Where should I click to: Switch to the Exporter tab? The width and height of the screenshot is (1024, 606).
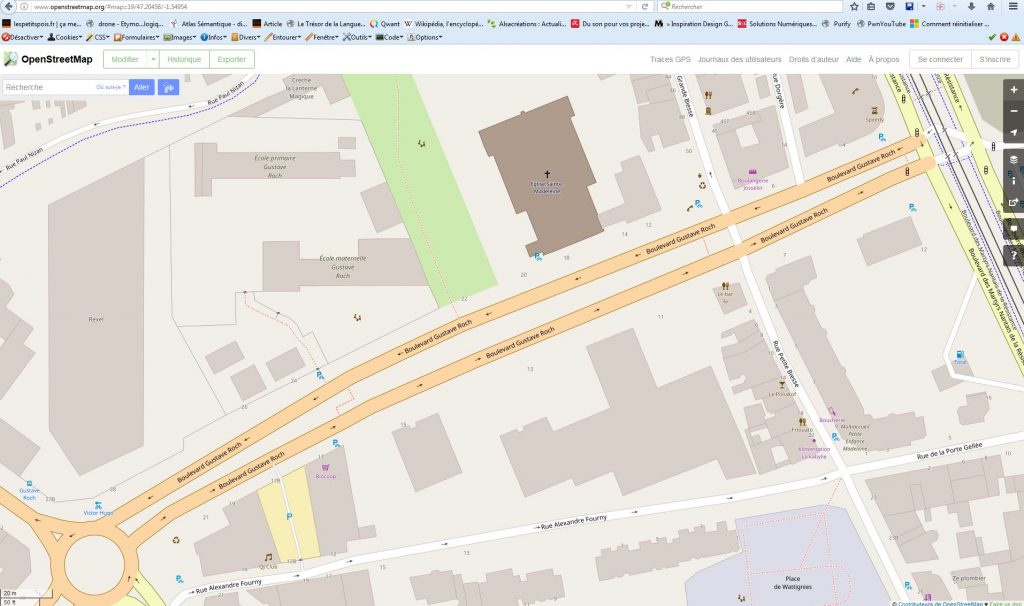click(232, 59)
